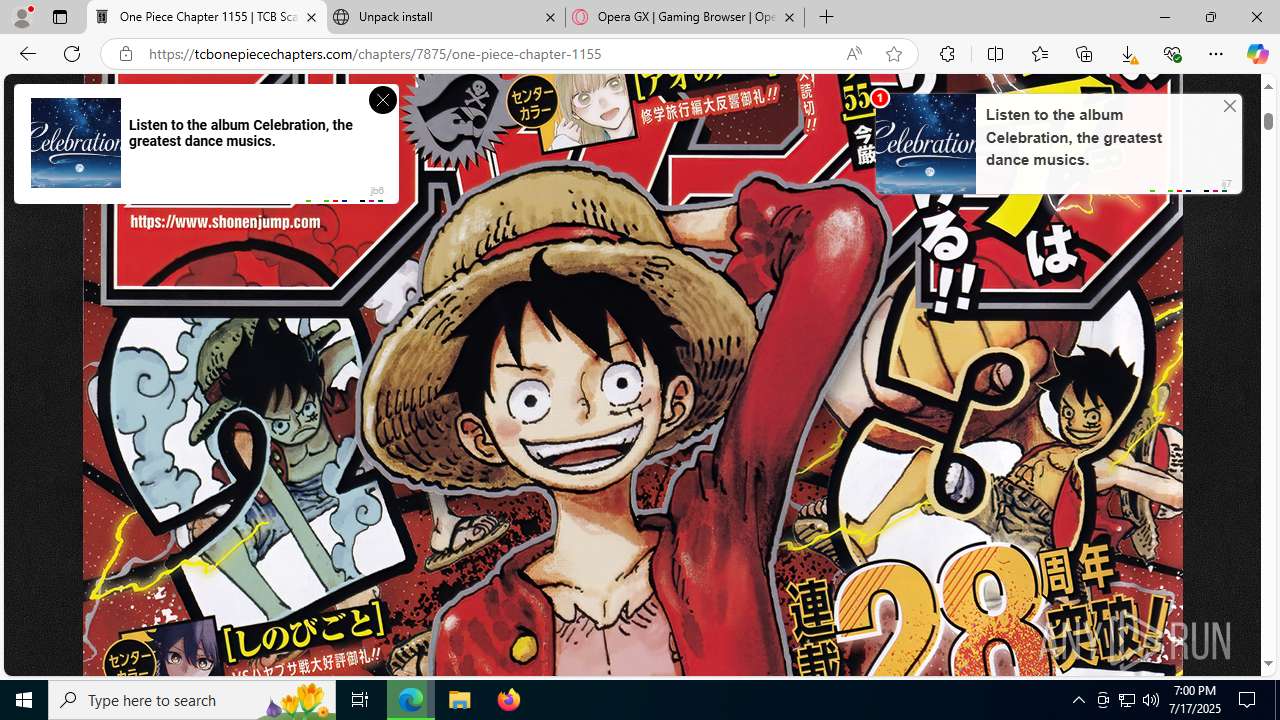
Task: Open Task View on taskbar
Action: click(360, 700)
